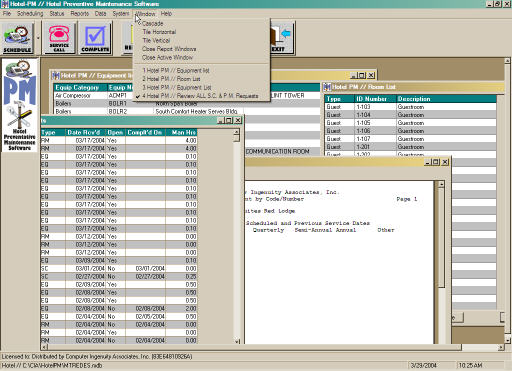
Task: Click the Man Hrs column header
Action: pyautogui.click(x=181, y=132)
